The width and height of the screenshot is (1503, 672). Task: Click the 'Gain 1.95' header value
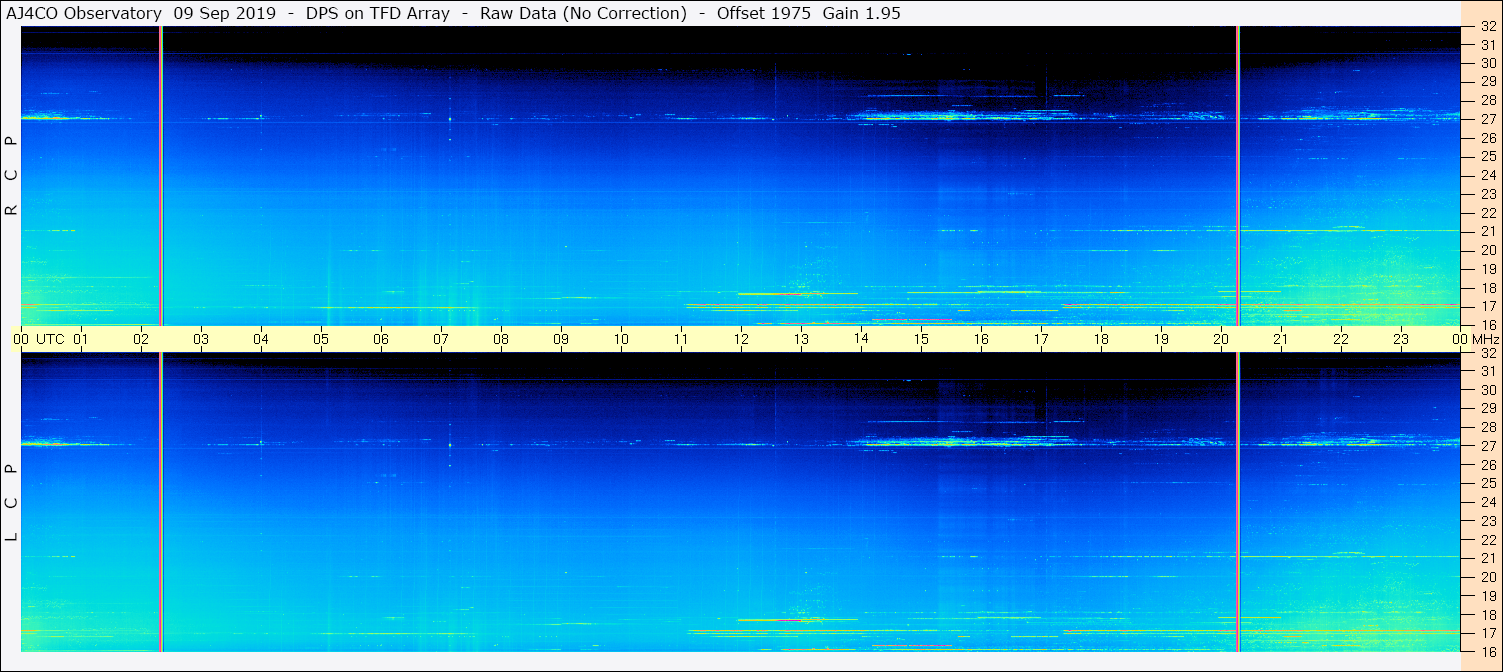pos(862,14)
